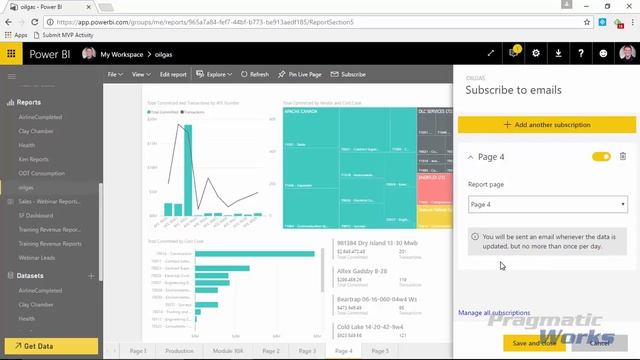Click the Get Data button
640x360 pixels.
tap(51, 346)
